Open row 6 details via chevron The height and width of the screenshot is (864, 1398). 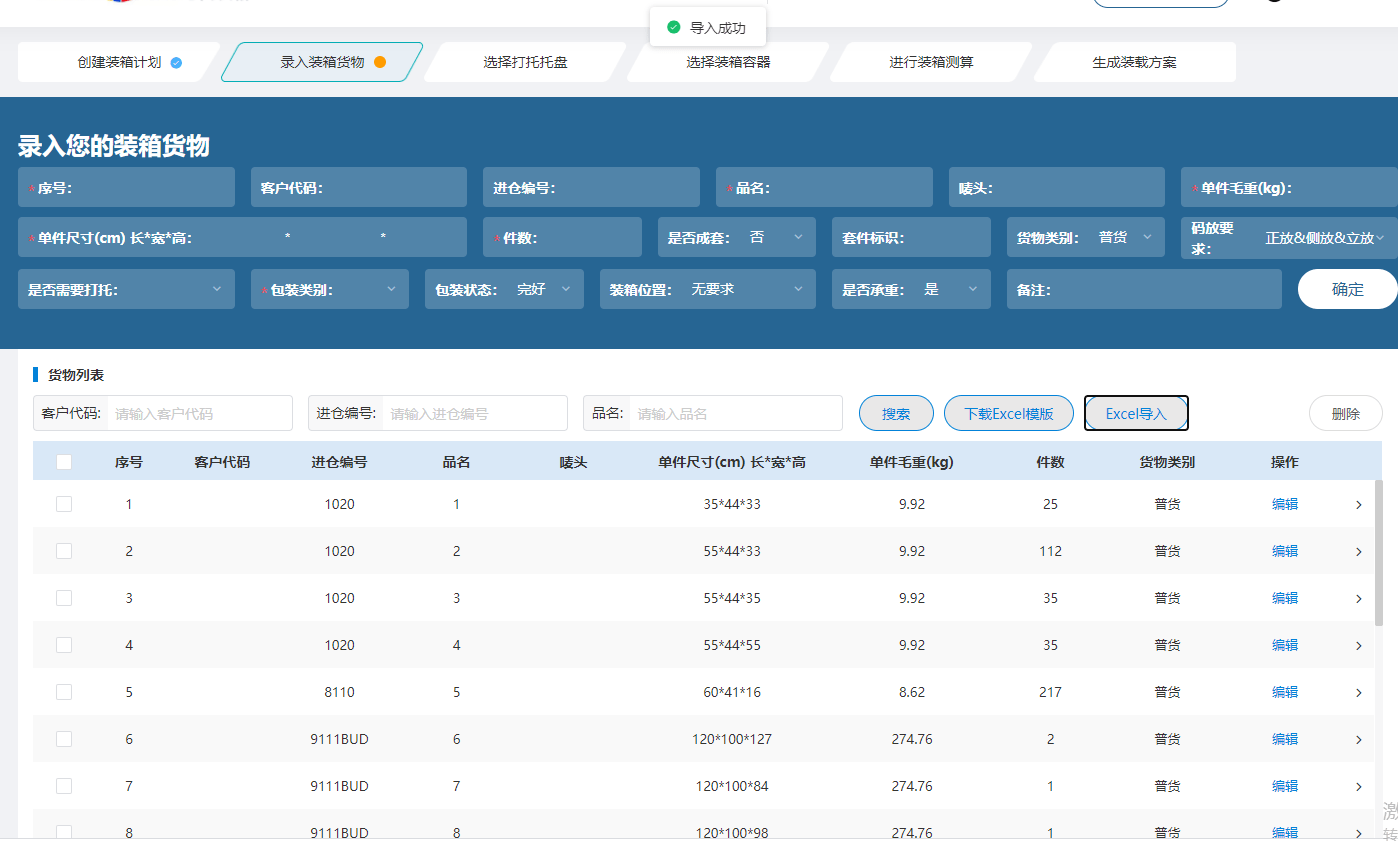(1358, 740)
